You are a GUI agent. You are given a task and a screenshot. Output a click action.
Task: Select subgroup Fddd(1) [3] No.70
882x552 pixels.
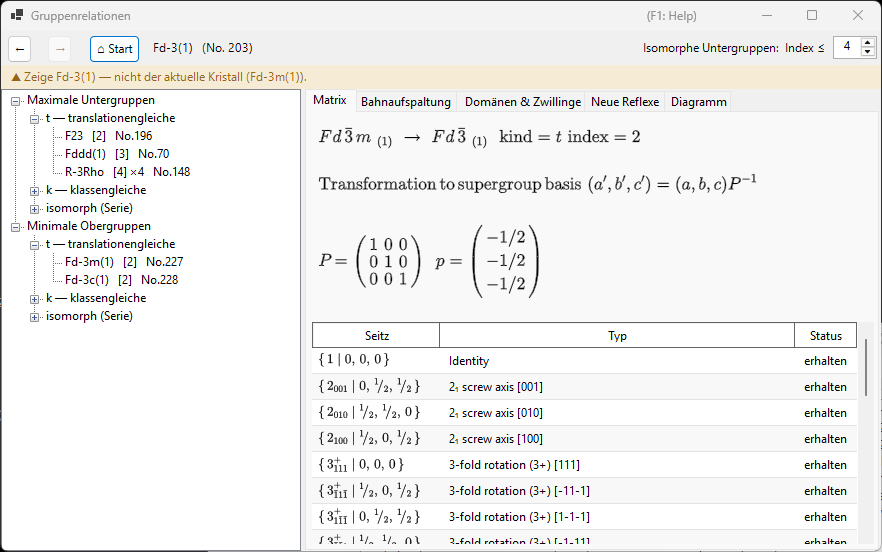point(117,154)
